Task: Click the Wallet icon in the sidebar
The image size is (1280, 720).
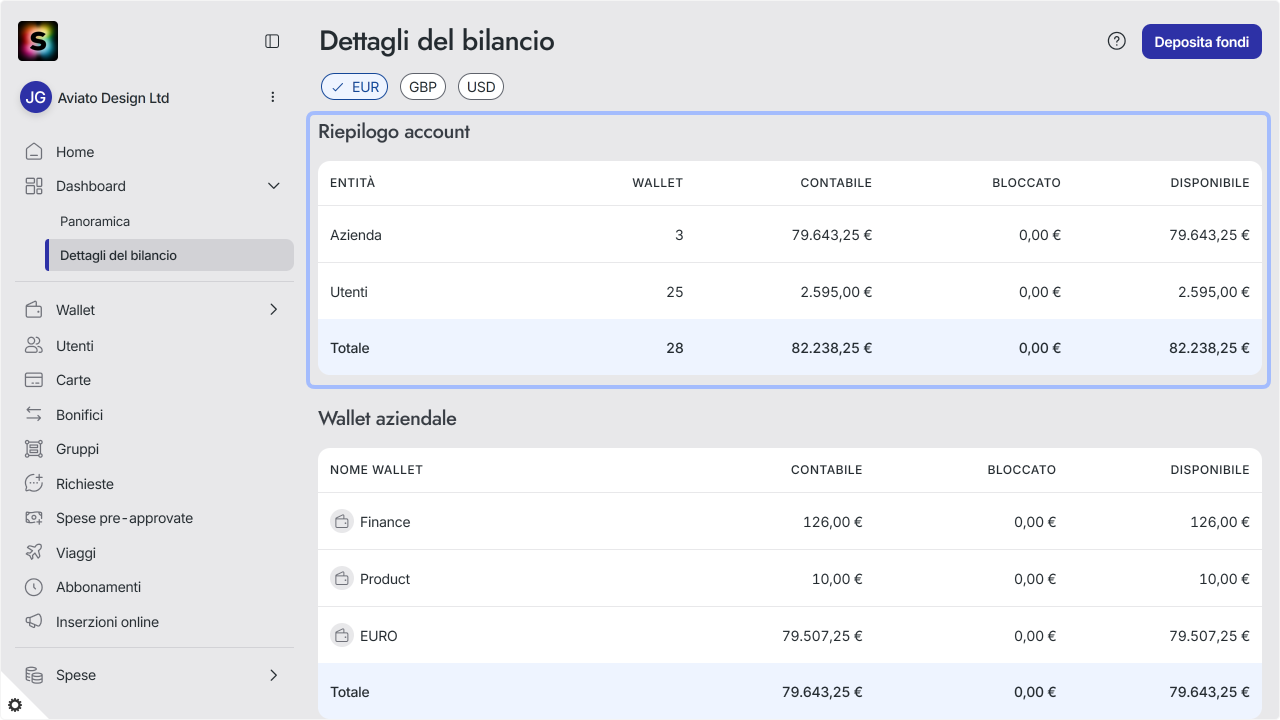Action: point(34,310)
